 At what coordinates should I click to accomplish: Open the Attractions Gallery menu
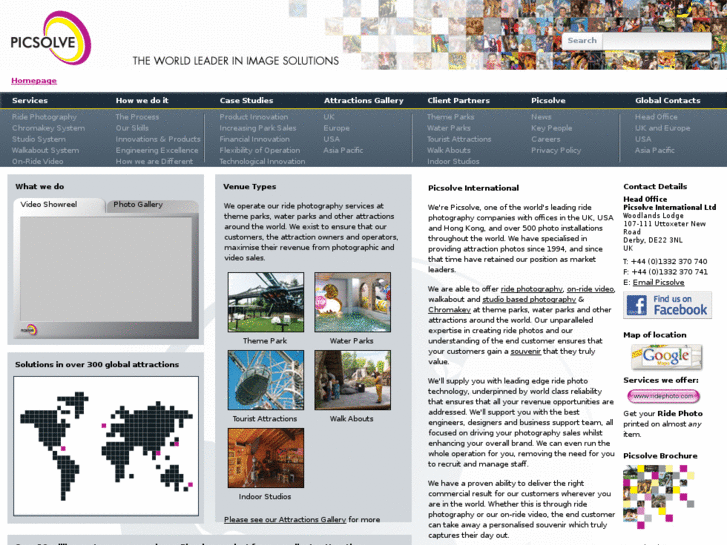tap(364, 100)
